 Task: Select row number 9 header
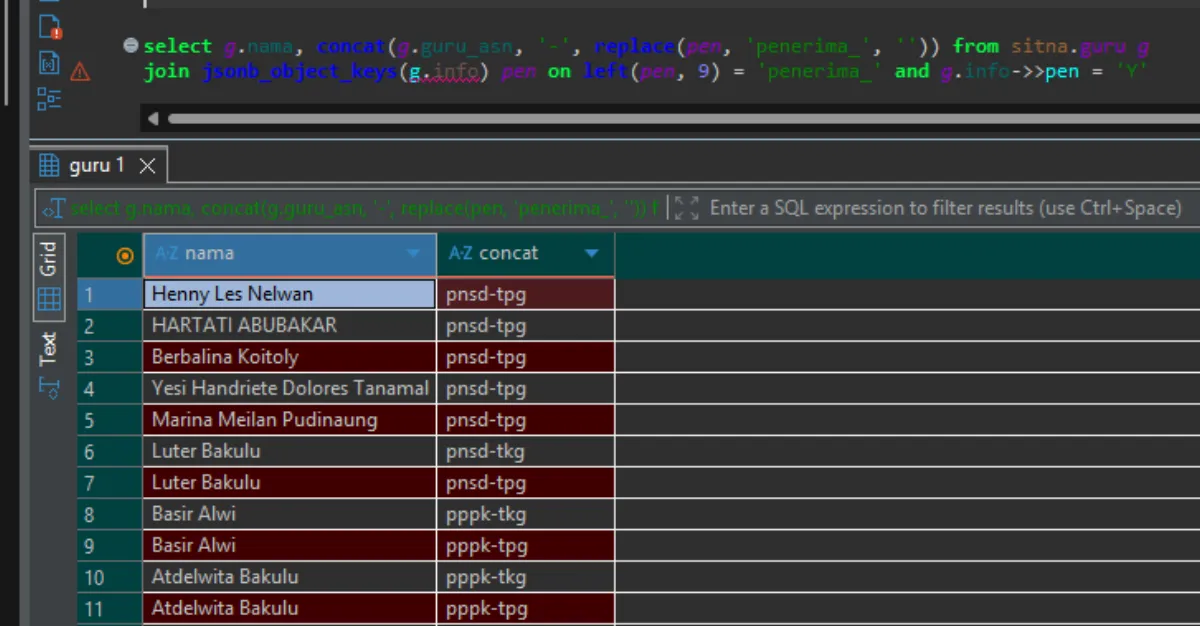(110, 545)
